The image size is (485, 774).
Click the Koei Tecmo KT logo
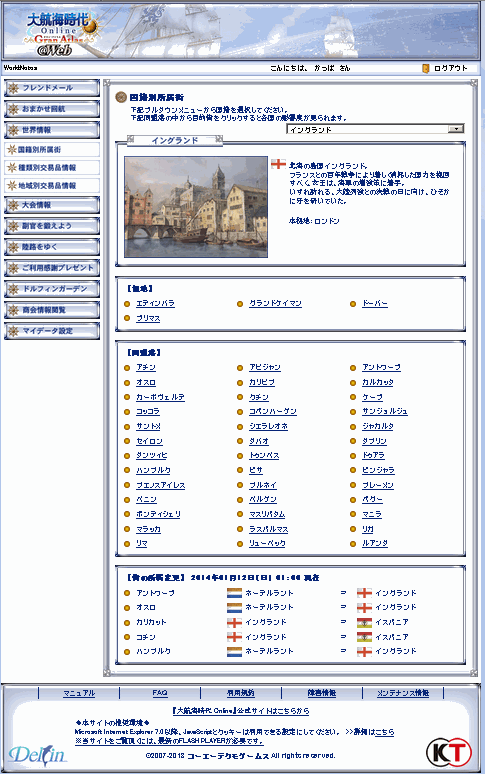[x=449, y=752]
